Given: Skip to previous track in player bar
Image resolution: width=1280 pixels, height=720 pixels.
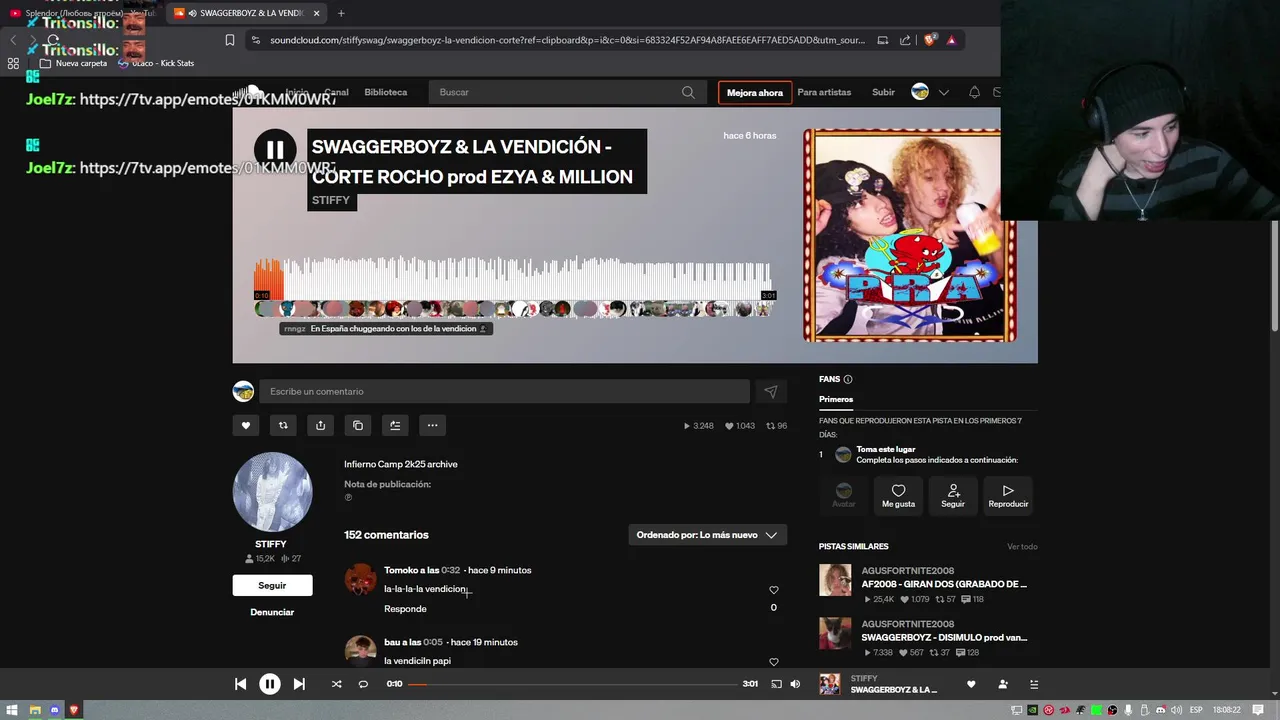Looking at the screenshot, I should point(240,684).
